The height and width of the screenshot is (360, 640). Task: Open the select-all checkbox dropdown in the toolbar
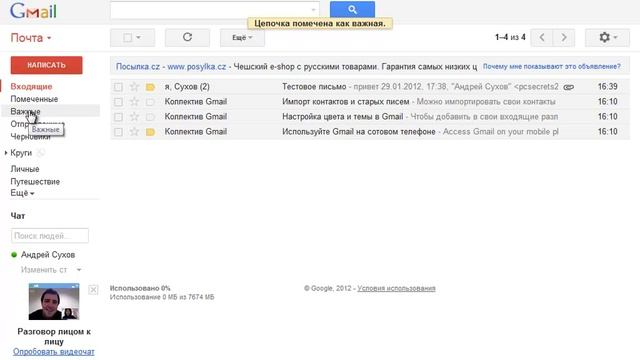click(132, 38)
